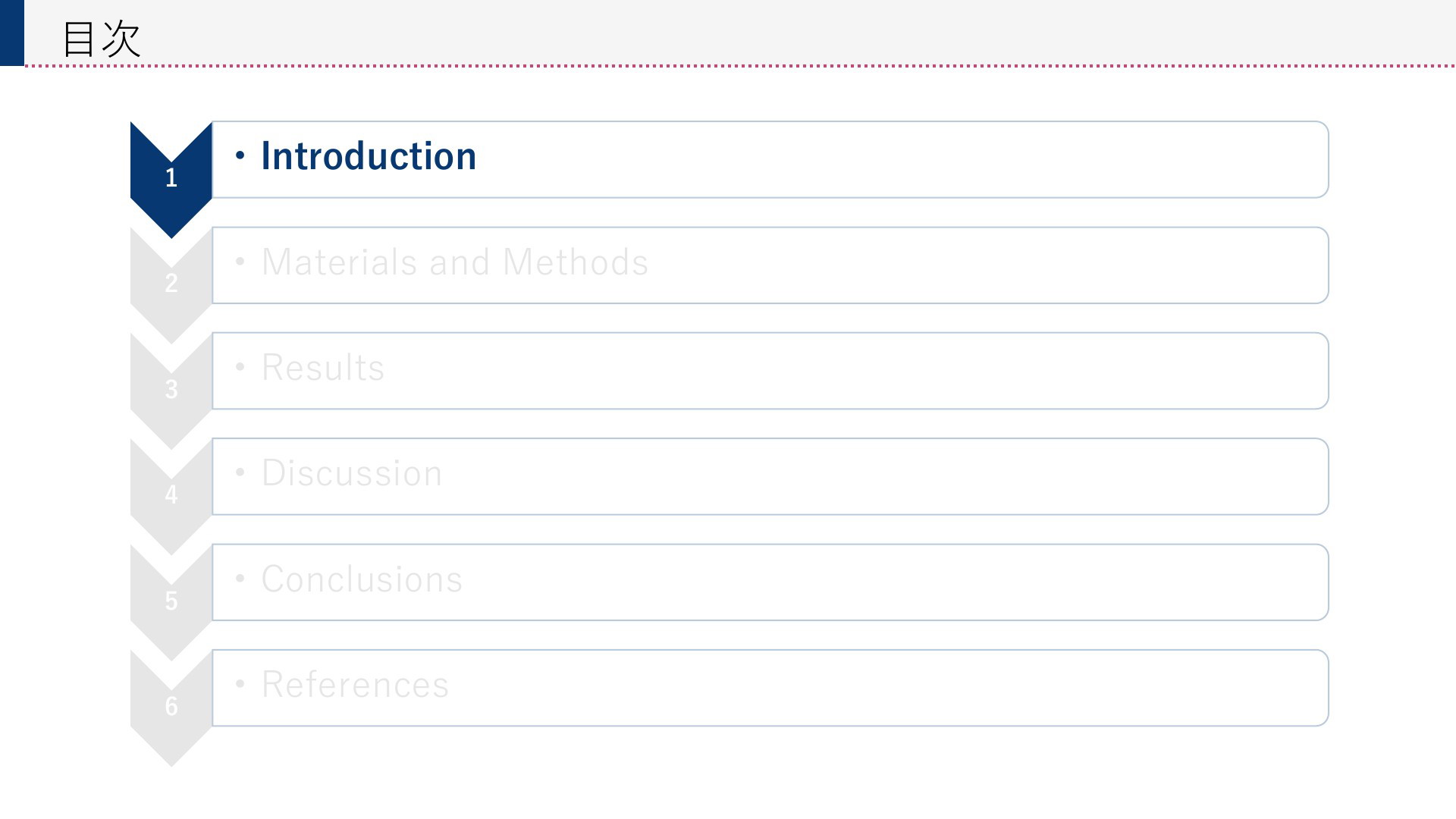Select the Materials and Methods text
This screenshot has width=1456, height=819.
(455, 262)
